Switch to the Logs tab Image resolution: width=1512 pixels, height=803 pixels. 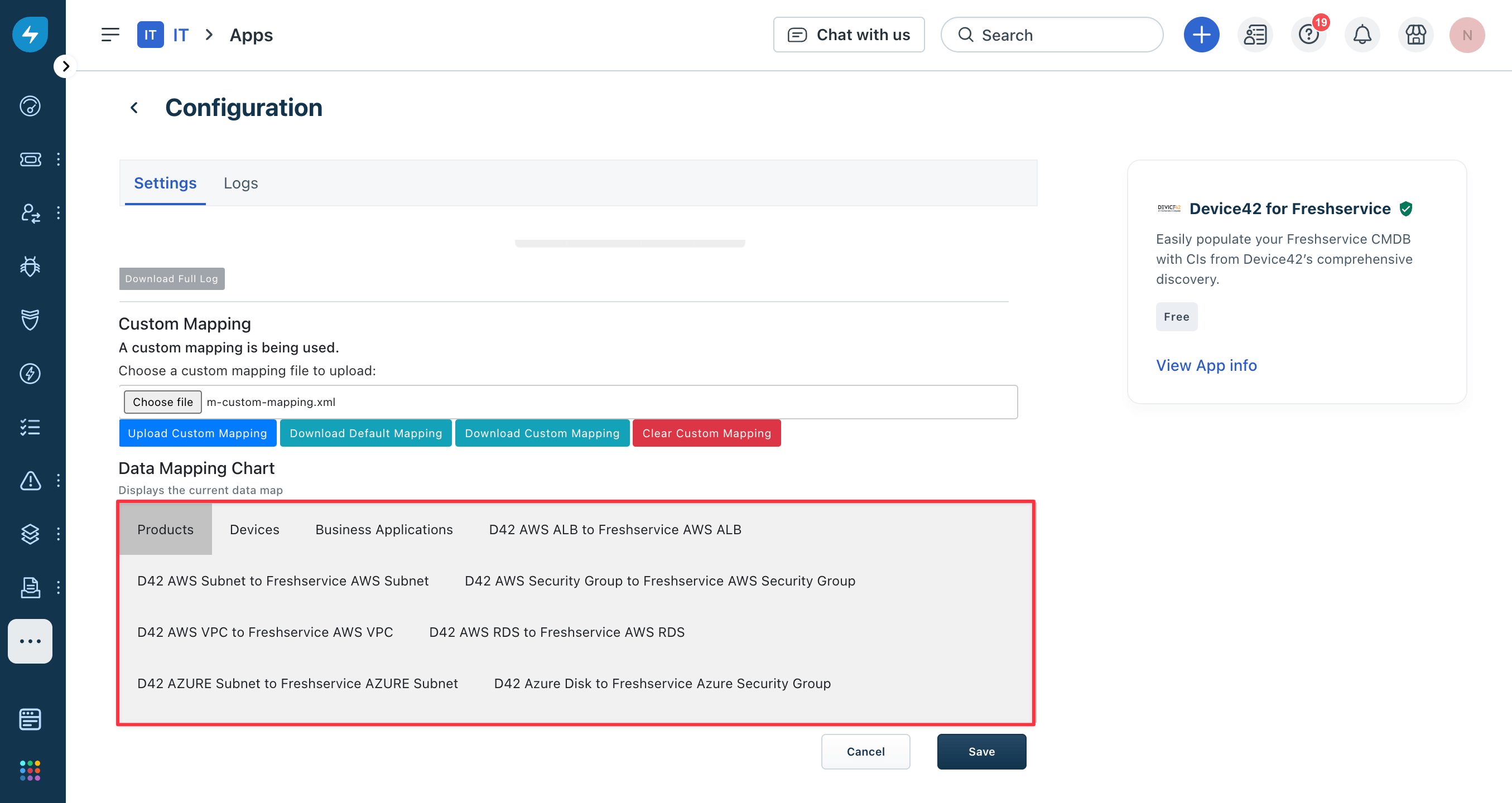tap(240, 183)
